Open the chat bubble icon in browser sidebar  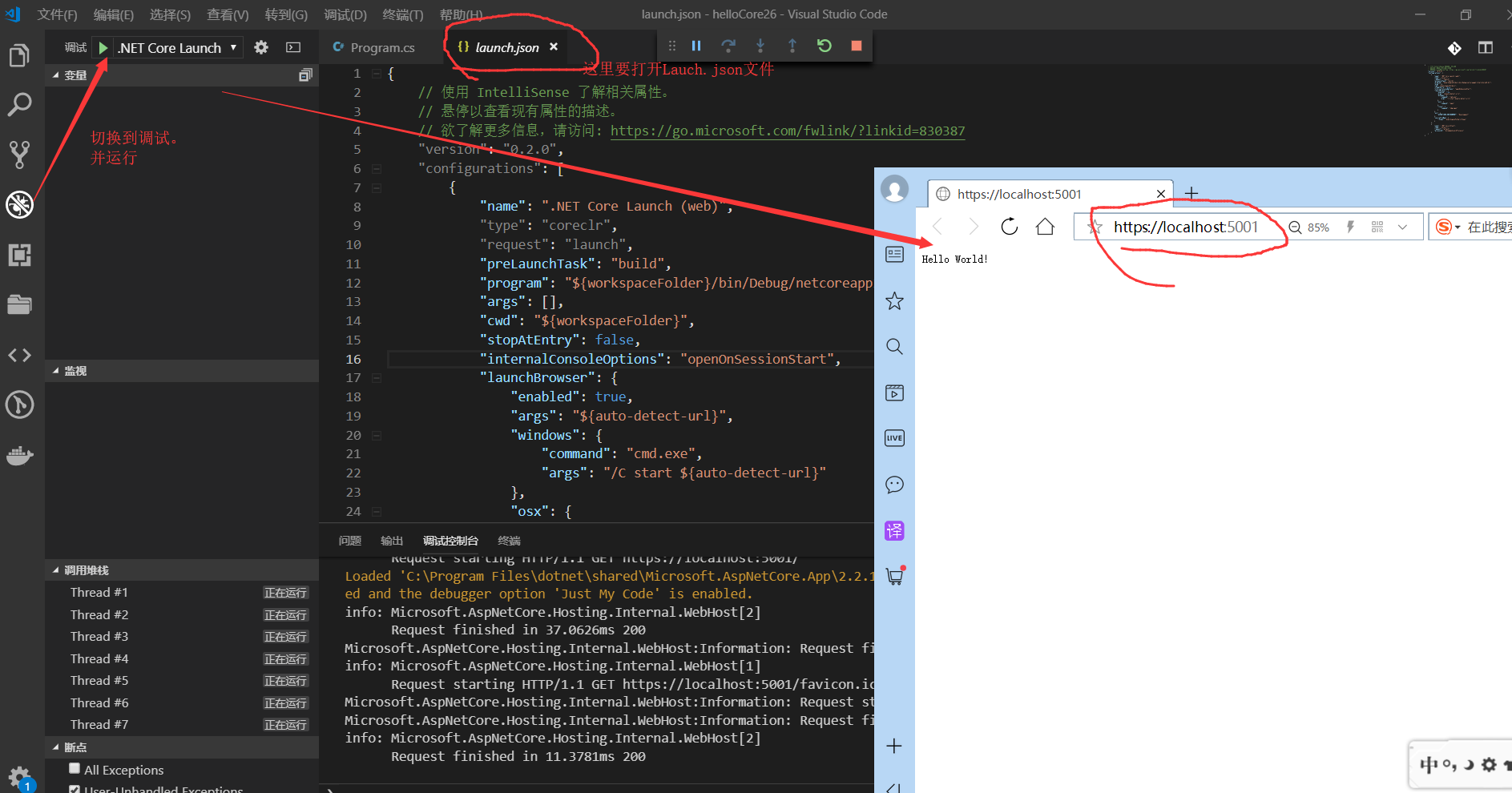coord(894,485)
